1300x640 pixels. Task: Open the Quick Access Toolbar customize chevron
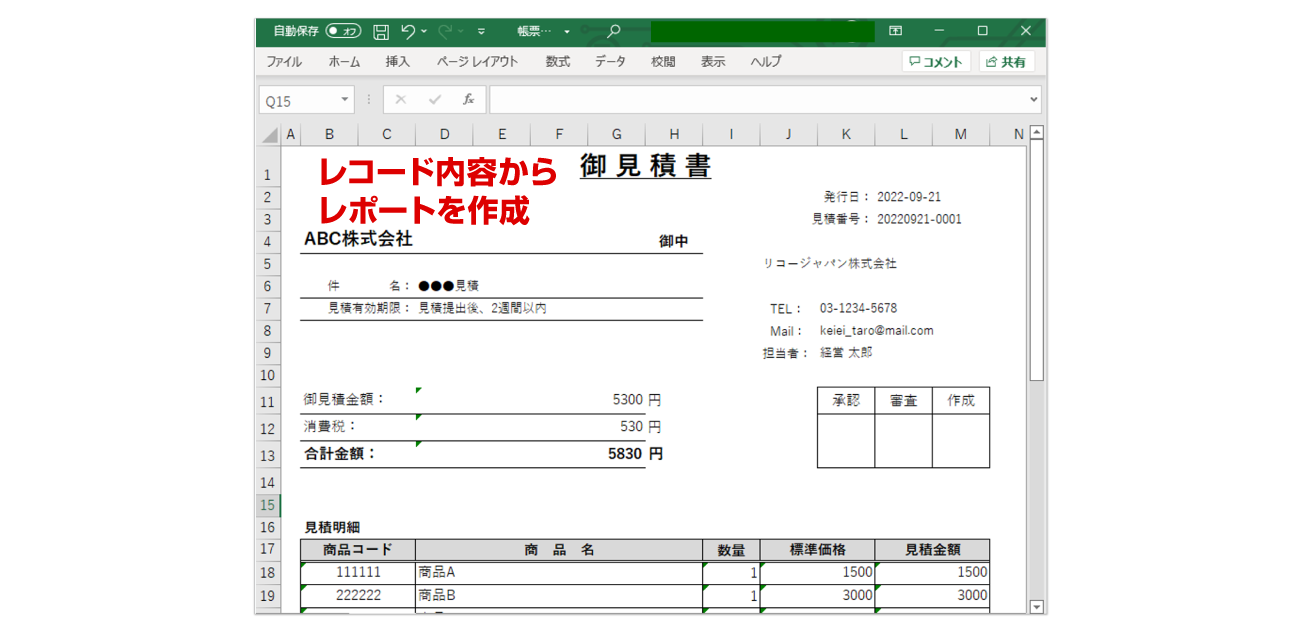click(x=481, y=31)
